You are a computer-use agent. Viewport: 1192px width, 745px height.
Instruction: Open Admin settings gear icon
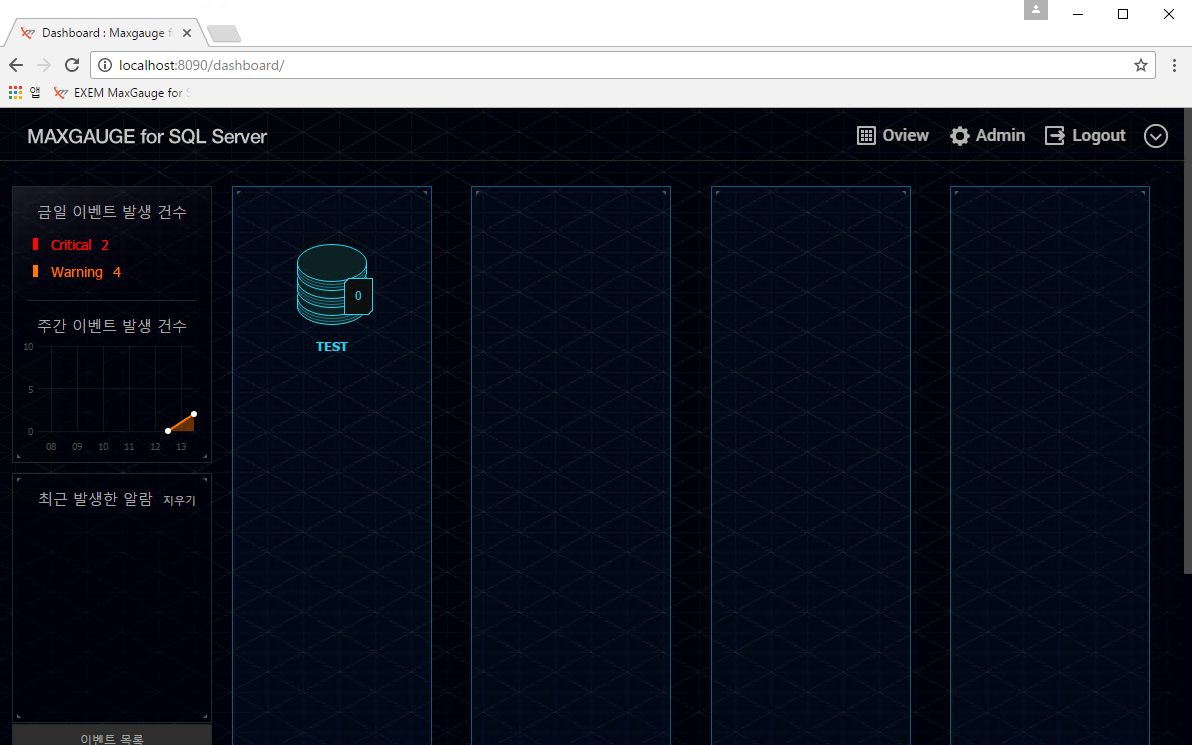tap(959, 135)
